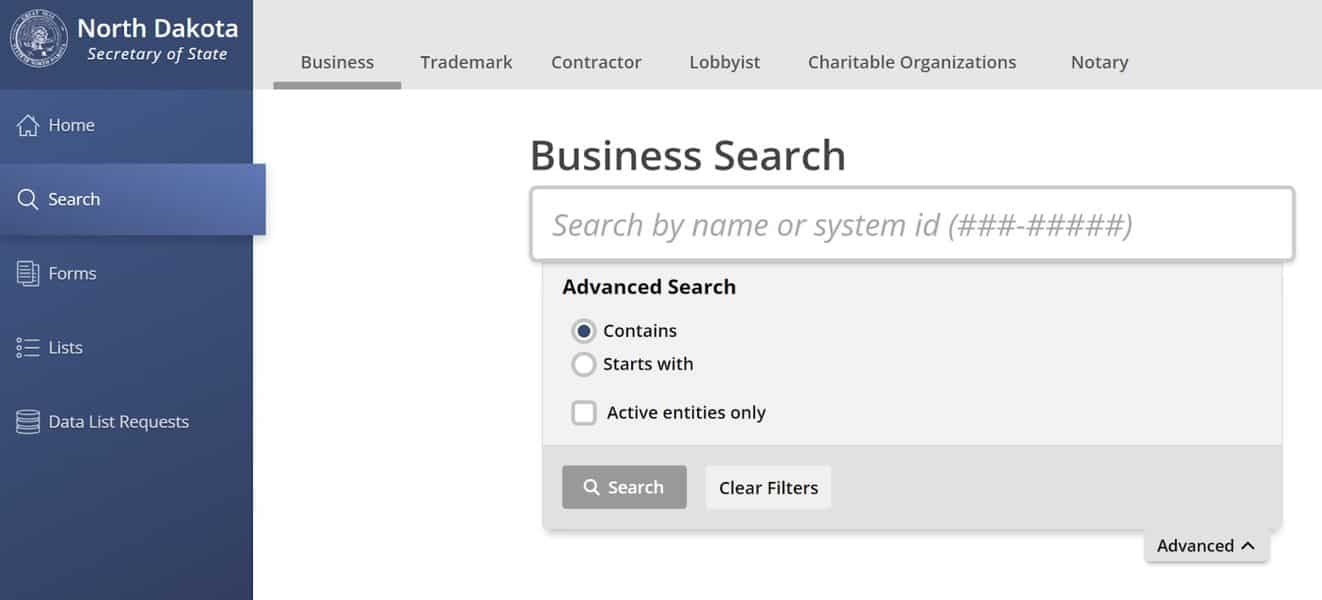Click the Clear Filters button
The image size is (1322, 600).
[768, 487]
